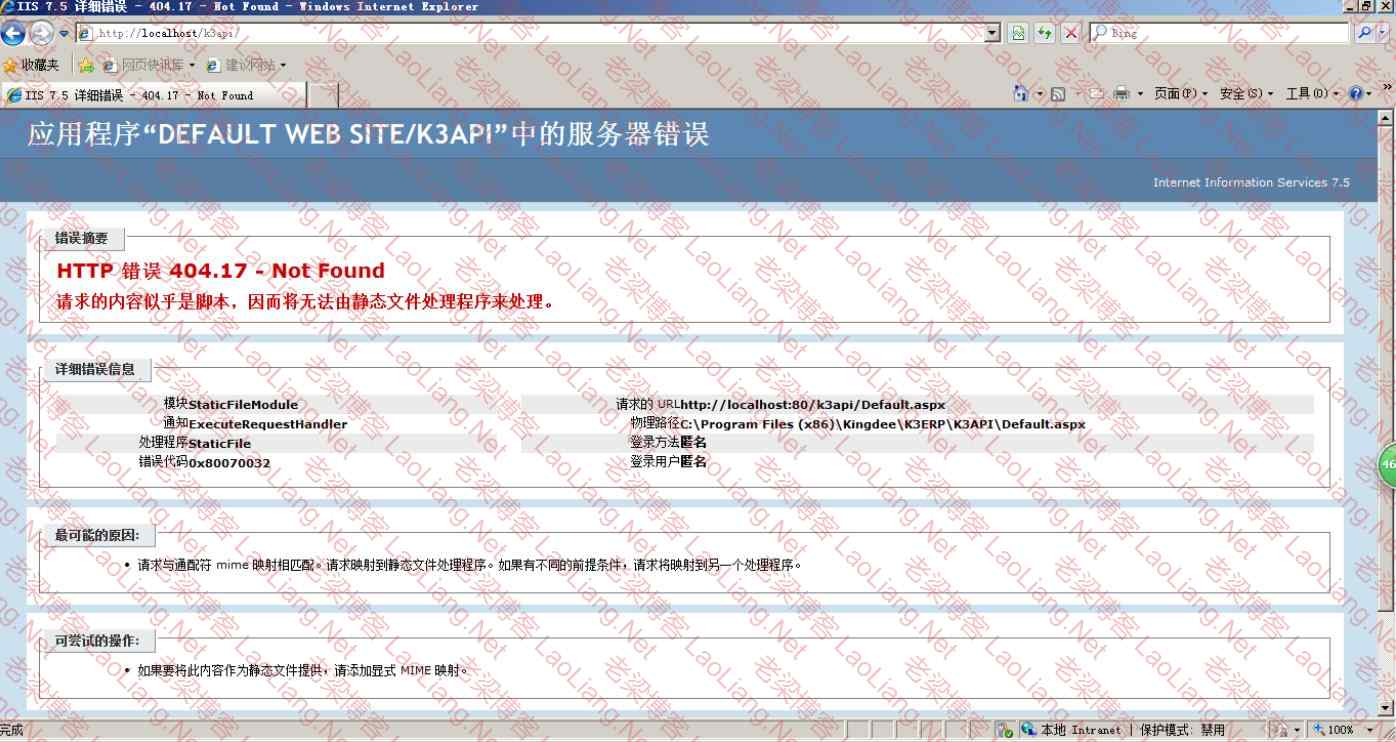Image resolution: width=1396 pixels, height=742 pixels.
Task: Expand the Home button dropdown arrow
Action: pos(1039,94)
